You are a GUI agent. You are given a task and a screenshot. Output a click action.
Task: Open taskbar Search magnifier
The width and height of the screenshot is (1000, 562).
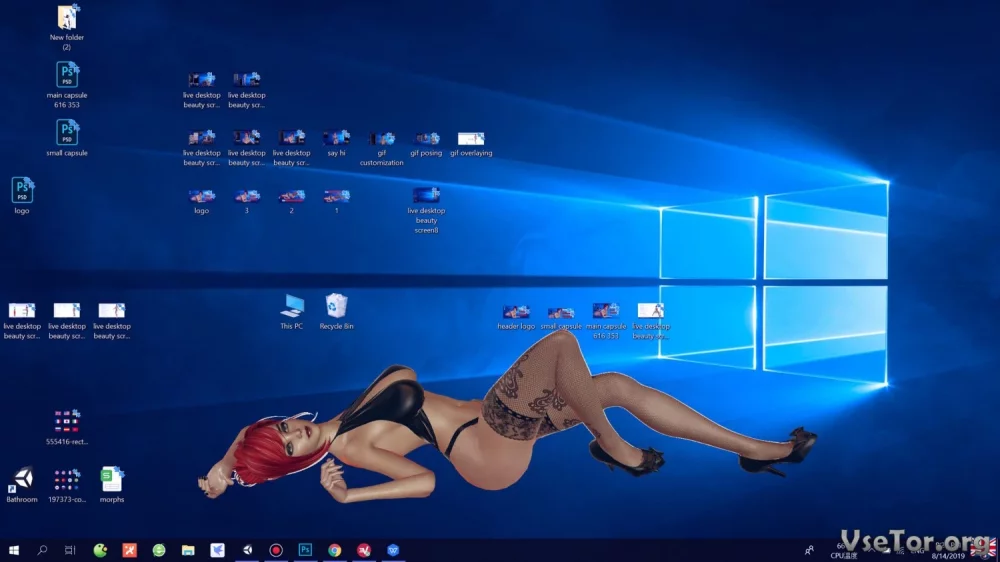(x=42, y=550)
